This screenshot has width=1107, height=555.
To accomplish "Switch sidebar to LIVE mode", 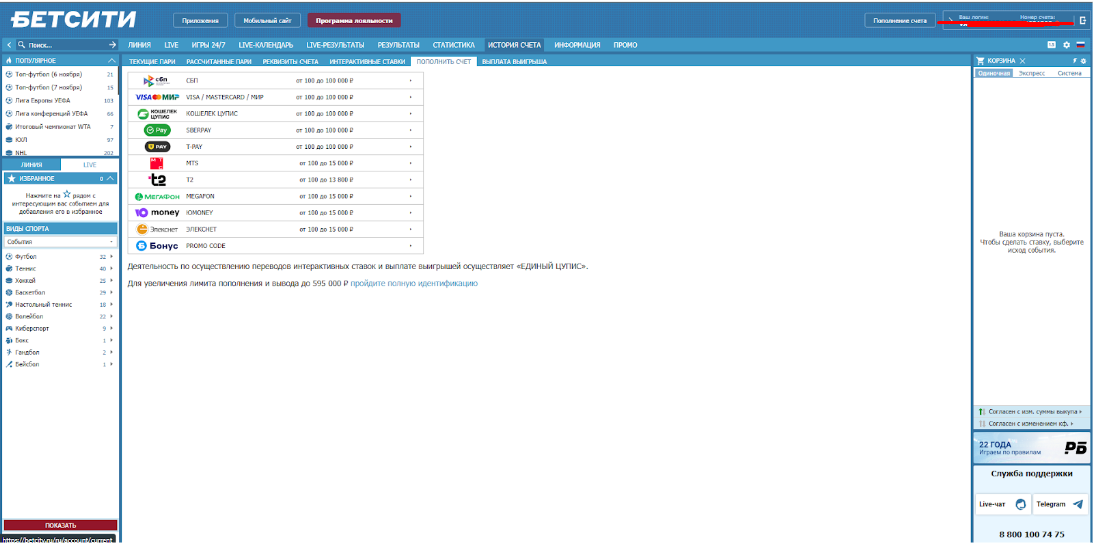I will (90, 164).
